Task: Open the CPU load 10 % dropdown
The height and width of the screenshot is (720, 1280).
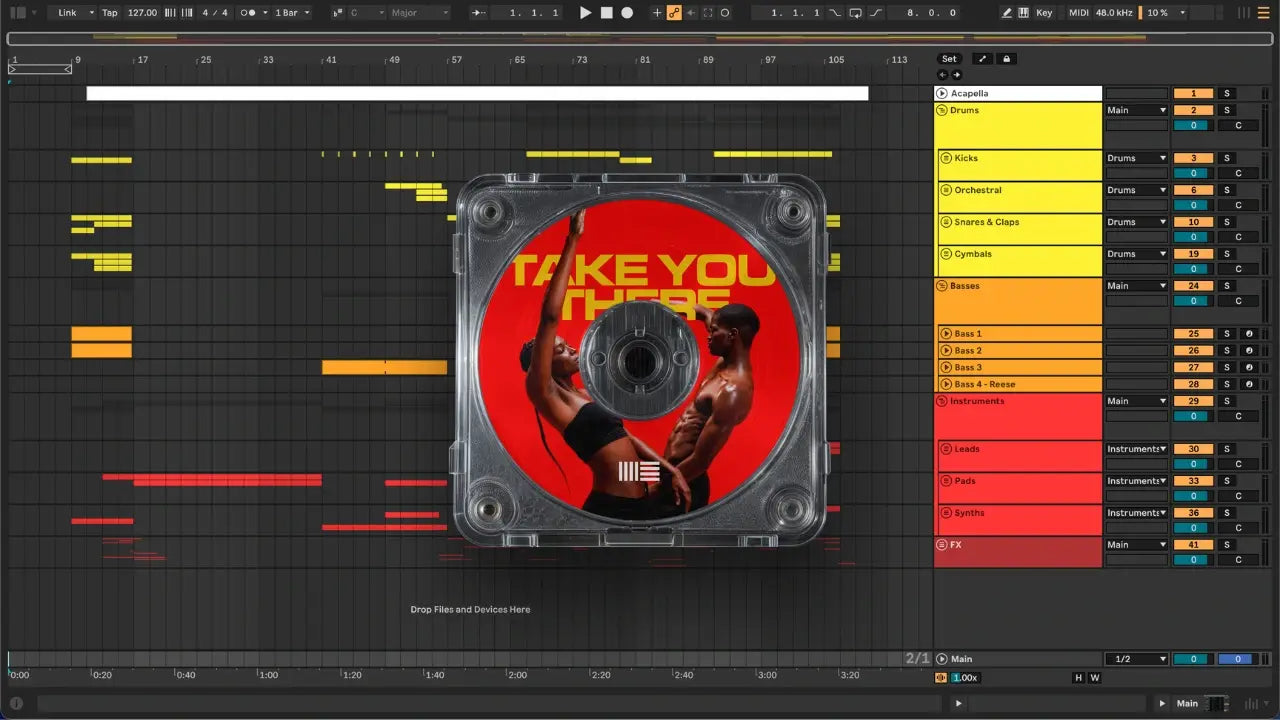Action: [x=1166, y=13]
